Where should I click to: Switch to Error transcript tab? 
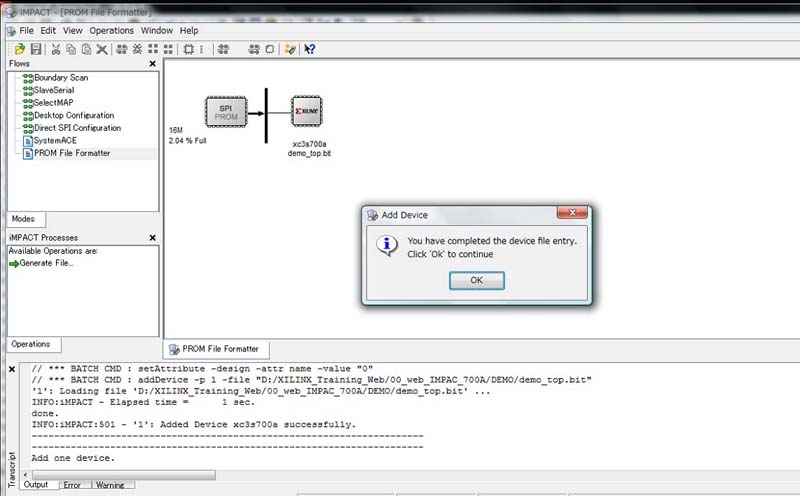pyautogui.click(x=72, y=485)
